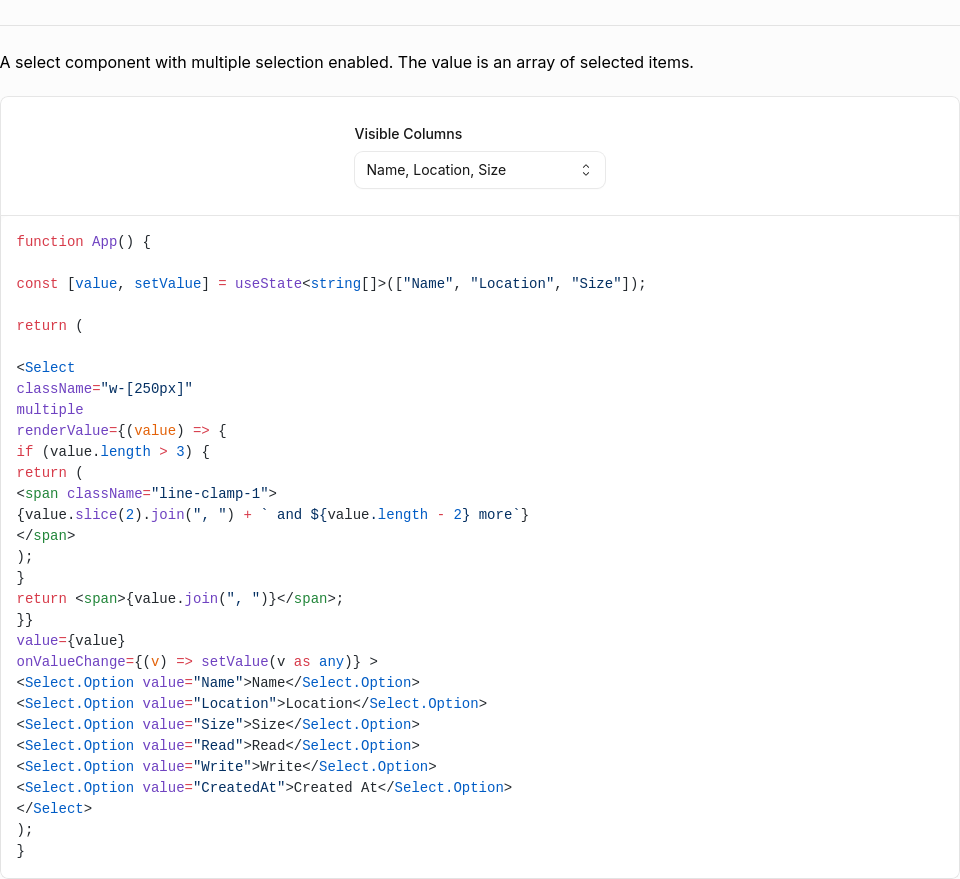Click the "Visible Columns" label
960x879 pixels.
(408, 134)
